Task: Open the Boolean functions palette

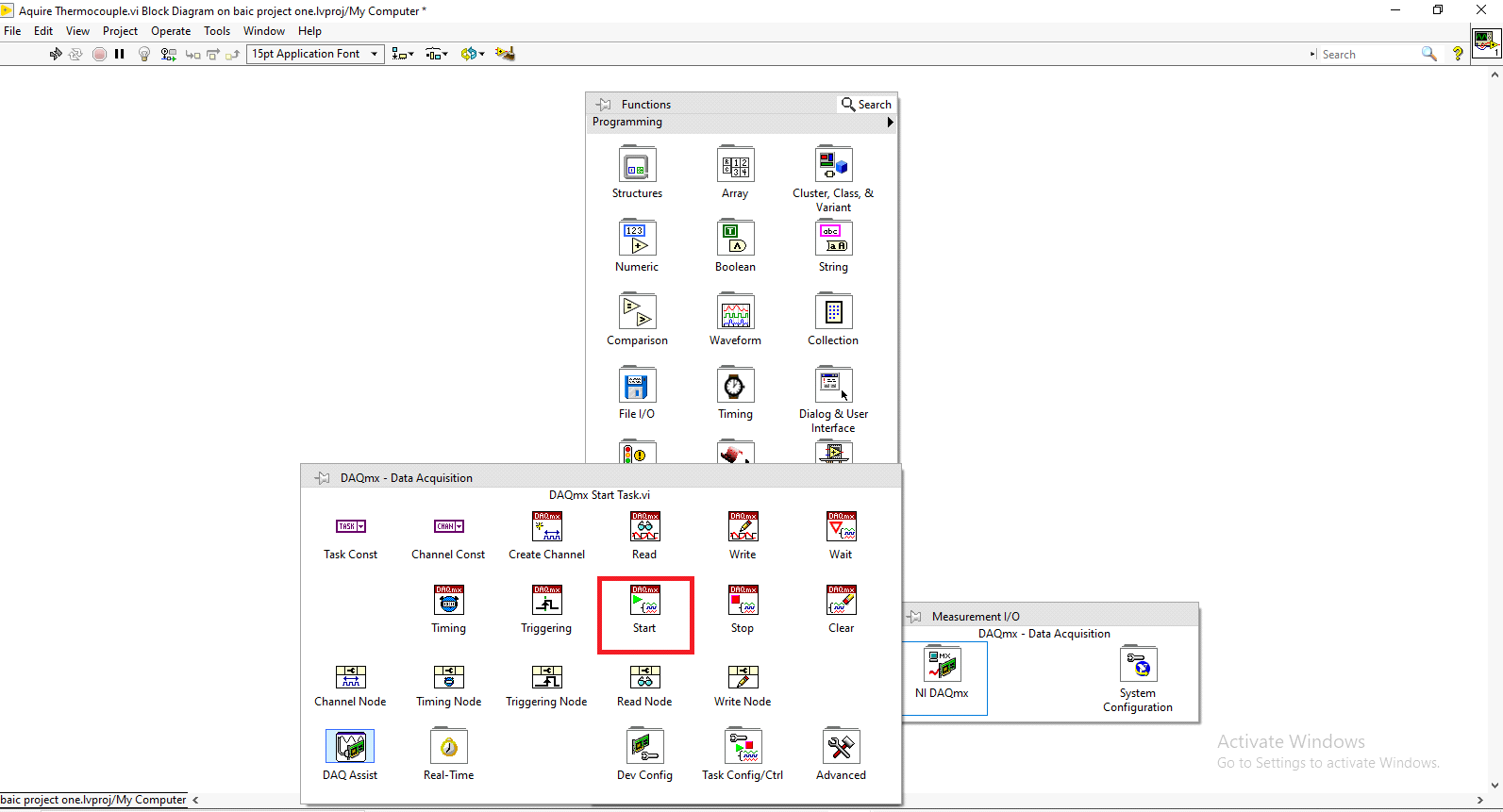Action: coord(735,239)
